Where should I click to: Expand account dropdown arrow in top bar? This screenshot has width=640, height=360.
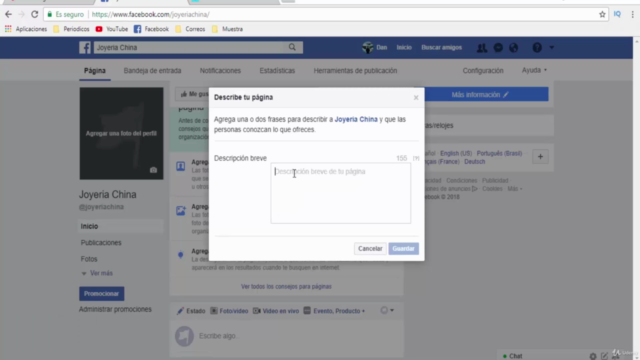(551, 47)
